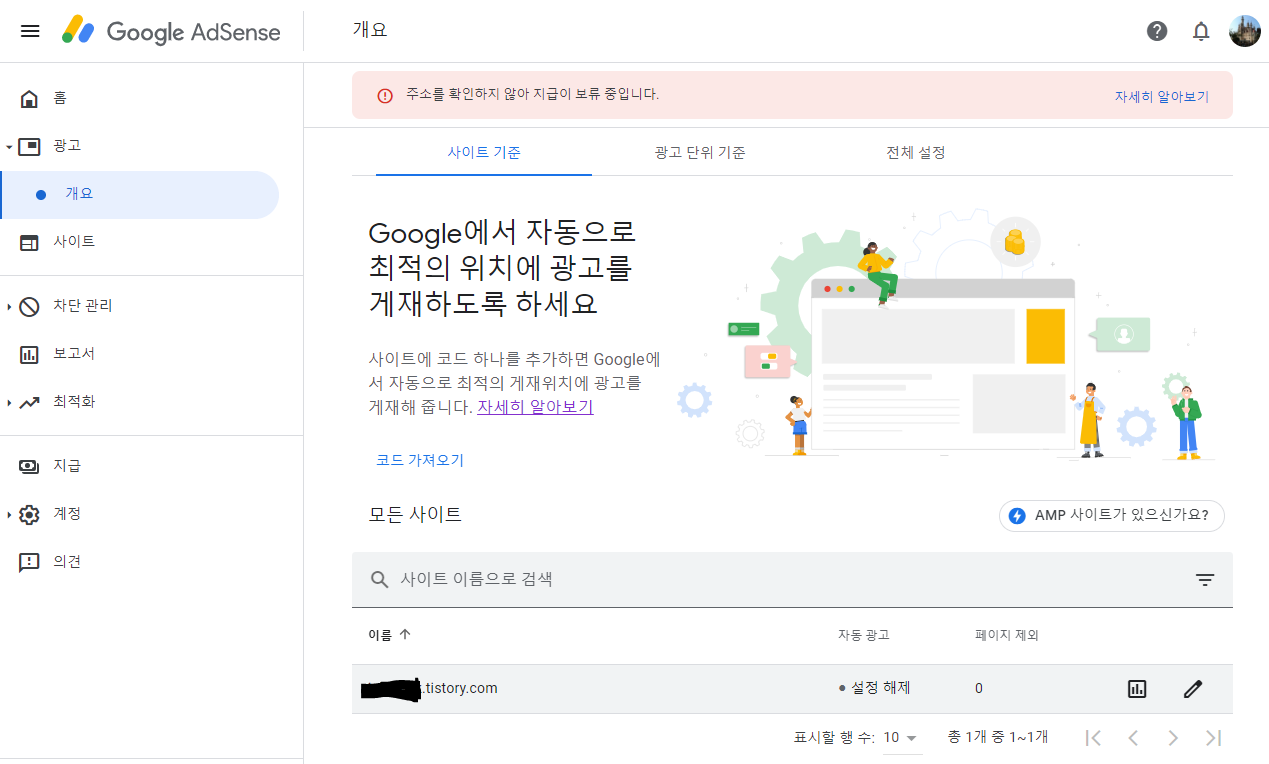Screen dimensions: 1269x764
Task: Click the search magnifier icon
Action: [379, 579]
